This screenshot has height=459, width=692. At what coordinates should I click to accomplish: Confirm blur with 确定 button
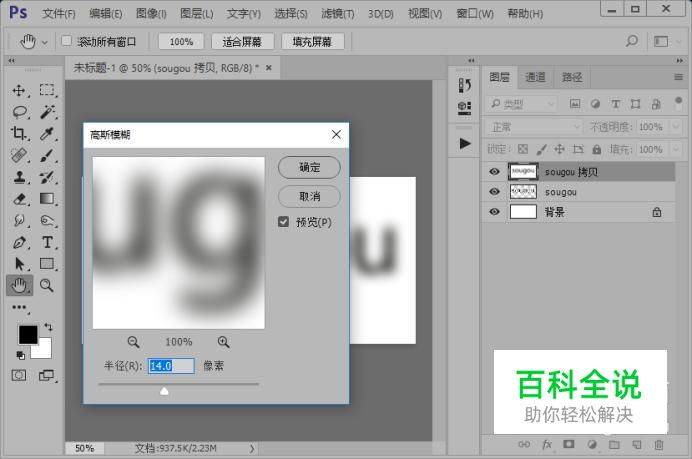(x=309, y=167)
